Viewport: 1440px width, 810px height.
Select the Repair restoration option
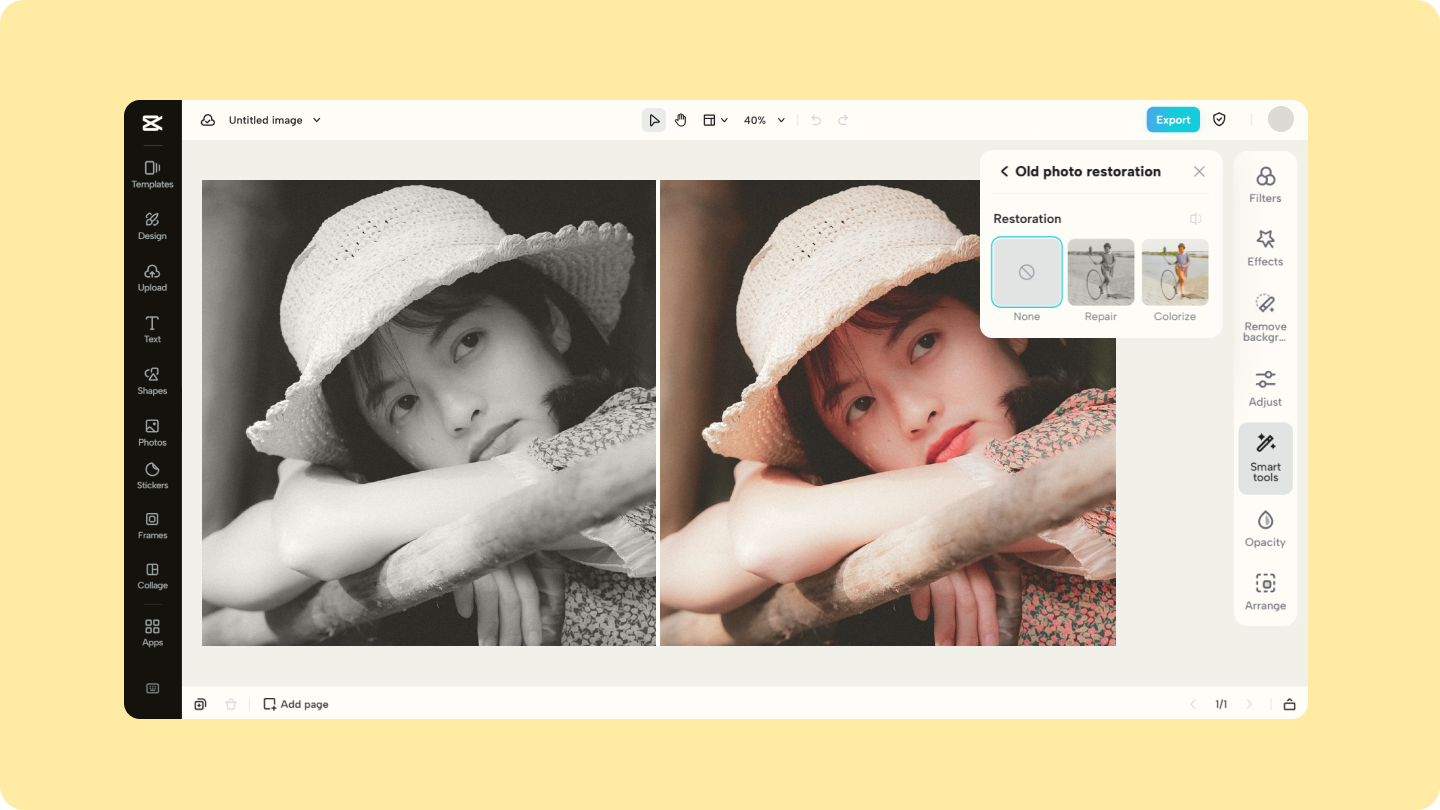(1100, 271)
